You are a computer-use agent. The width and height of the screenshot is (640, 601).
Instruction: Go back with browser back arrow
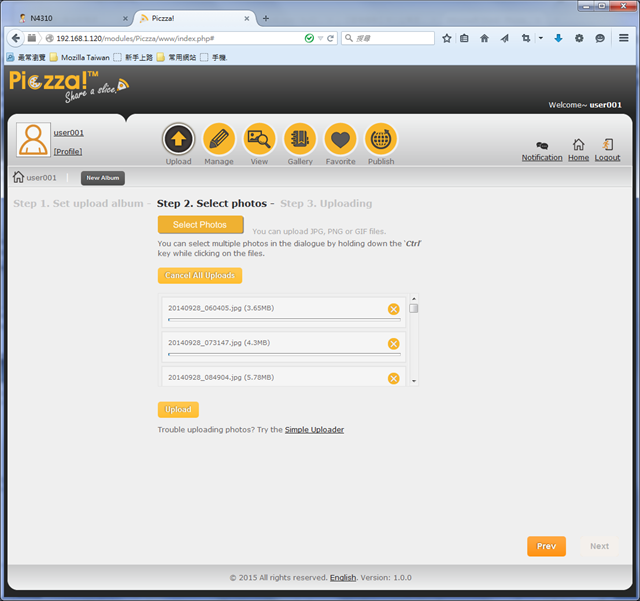(16, 38)
